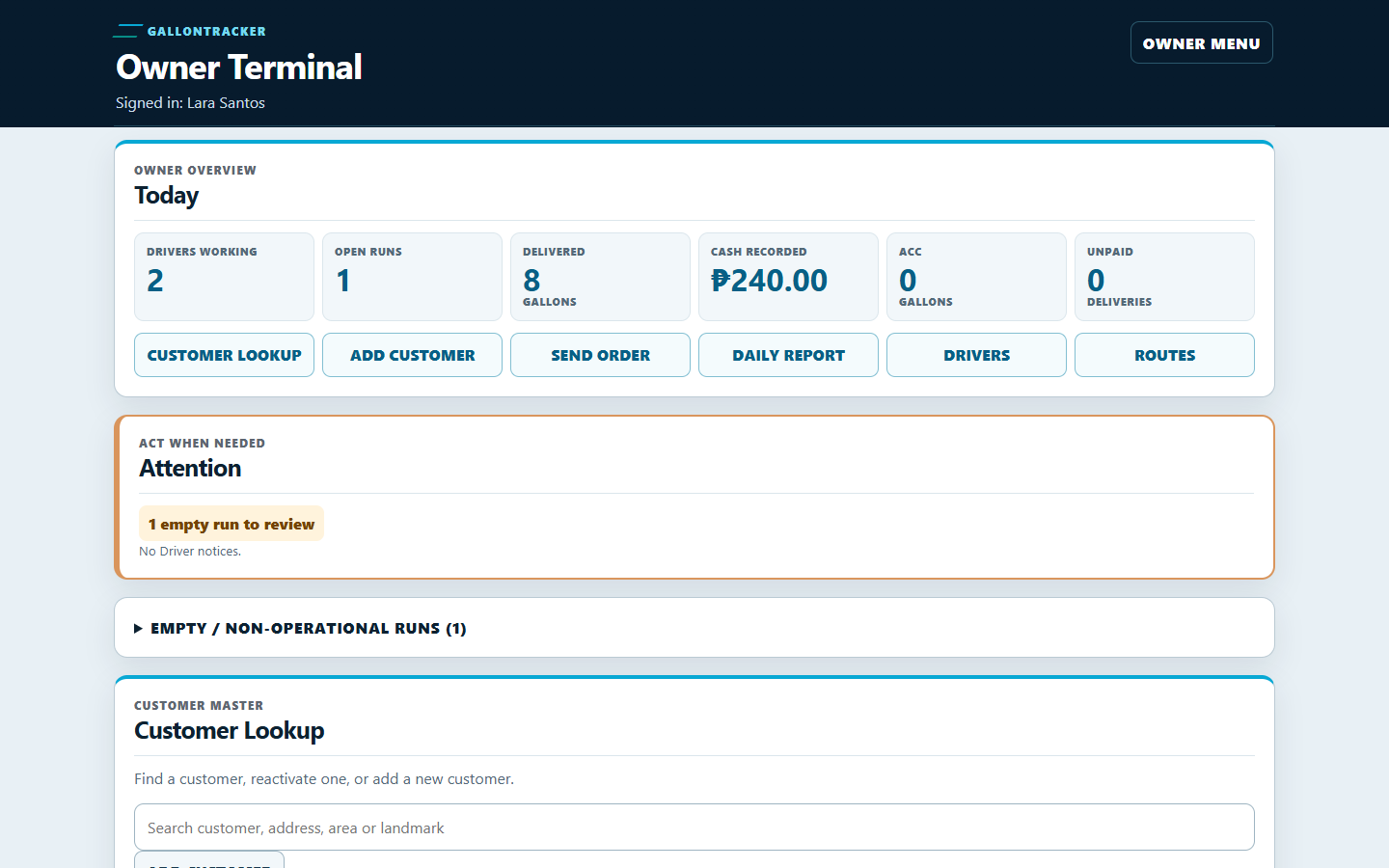1389x868 pixels.
Task: Open the Routes section
Action: [x=1164, y=355]
